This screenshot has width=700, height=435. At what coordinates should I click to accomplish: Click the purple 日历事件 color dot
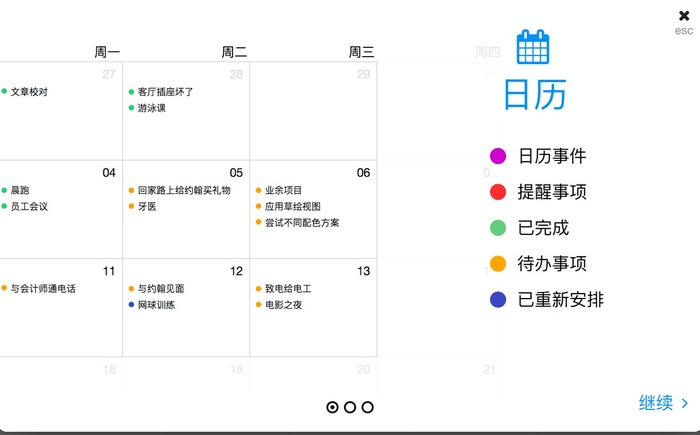497,156
